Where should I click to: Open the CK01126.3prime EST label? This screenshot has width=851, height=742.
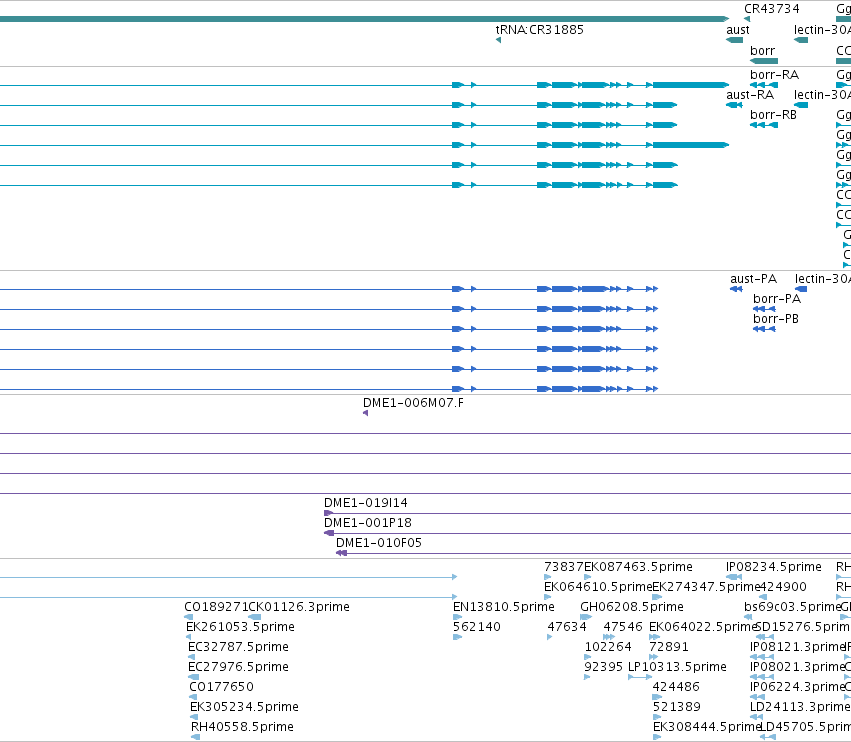coord(299,606)
